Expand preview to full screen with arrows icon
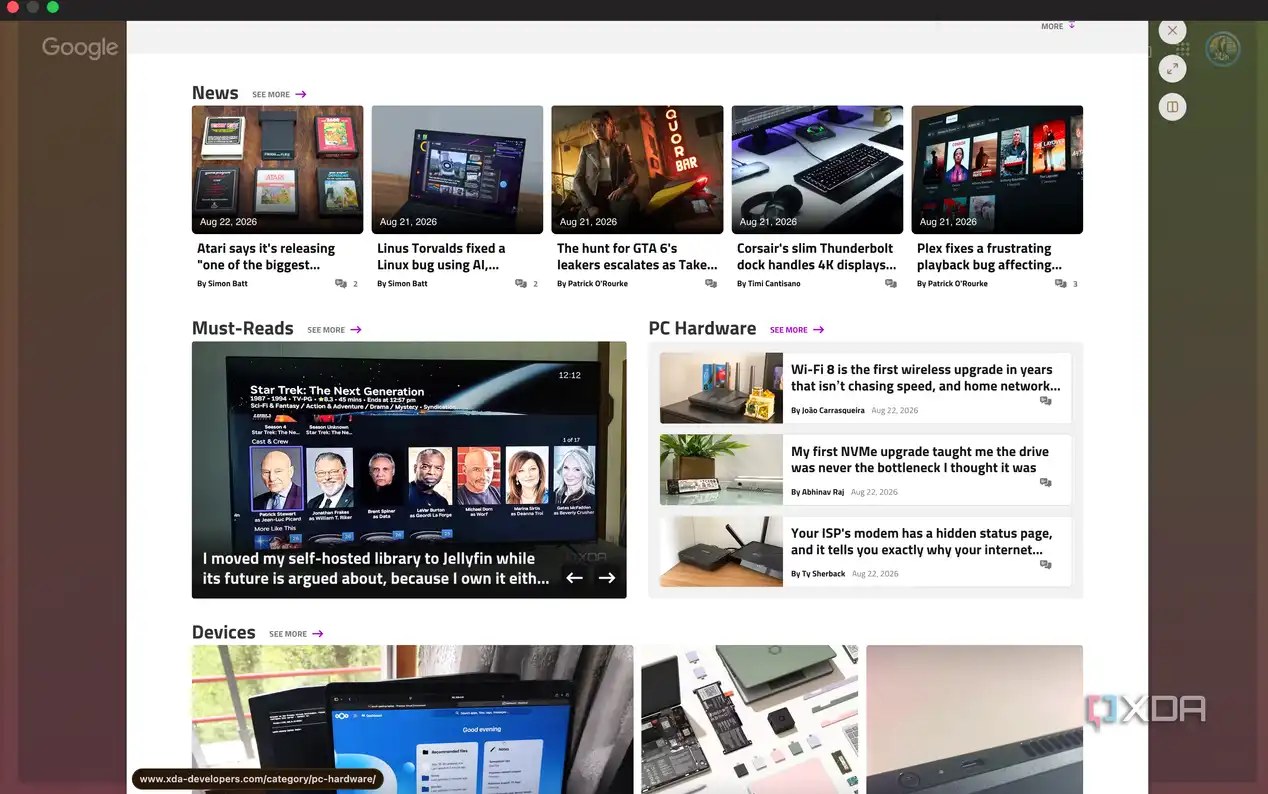This screenshot has height=794, width=1268. (1173, 68)
